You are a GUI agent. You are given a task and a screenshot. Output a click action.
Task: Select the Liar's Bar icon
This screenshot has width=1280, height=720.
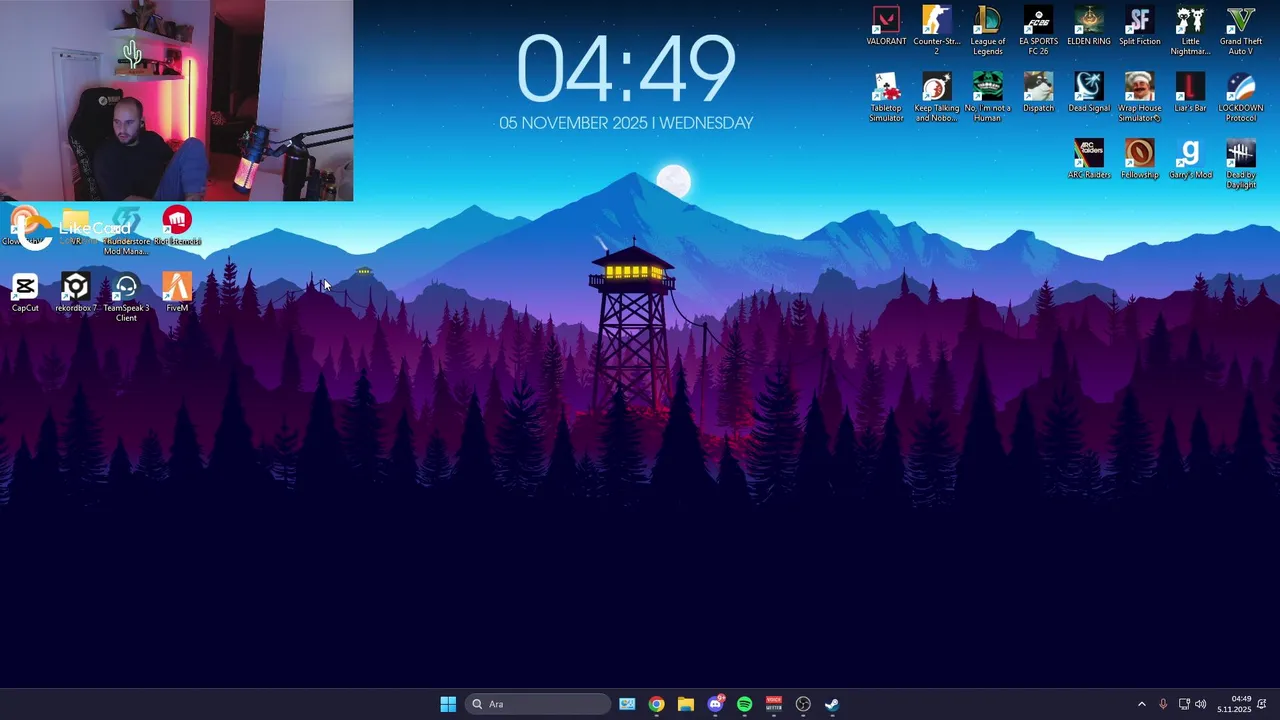[x=1190, y=93]
